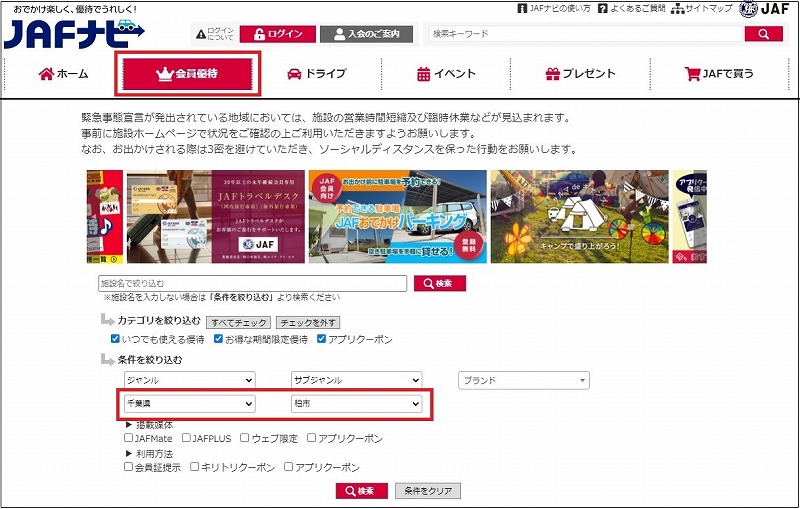This screenshot has width=800, height=509.
Task: Click the 施設名で絞り込む input field
Action: (x=253, y=283)
